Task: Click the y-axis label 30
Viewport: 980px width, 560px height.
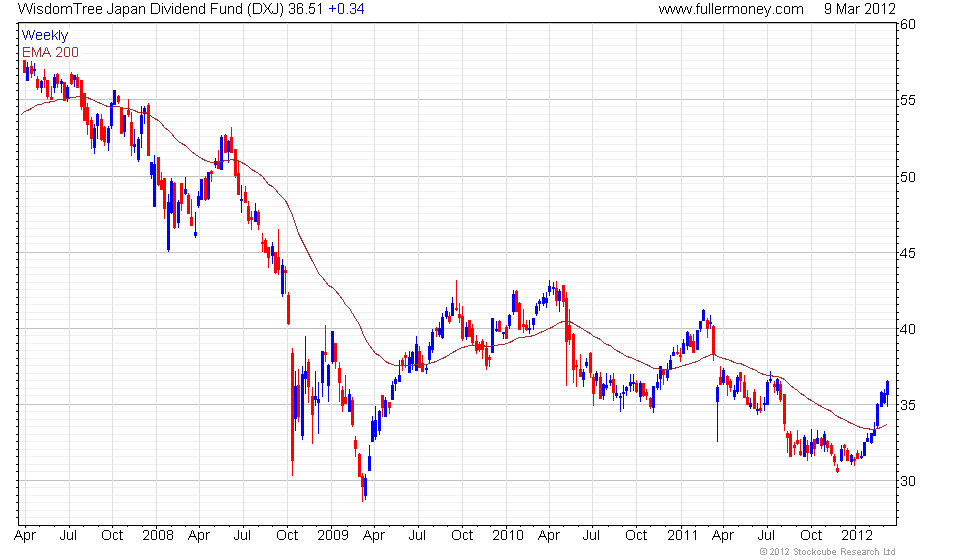Action: [908, 481]
